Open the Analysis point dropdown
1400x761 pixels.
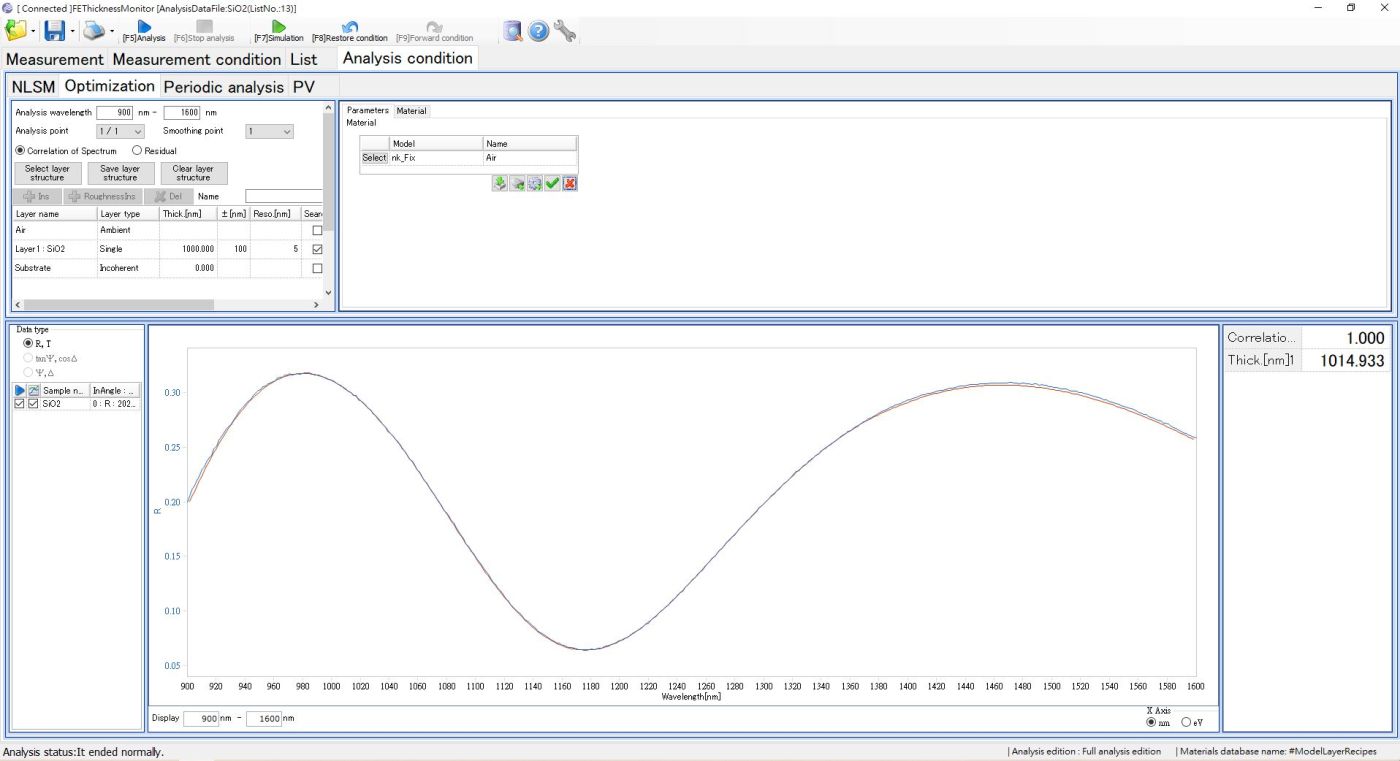120,131
